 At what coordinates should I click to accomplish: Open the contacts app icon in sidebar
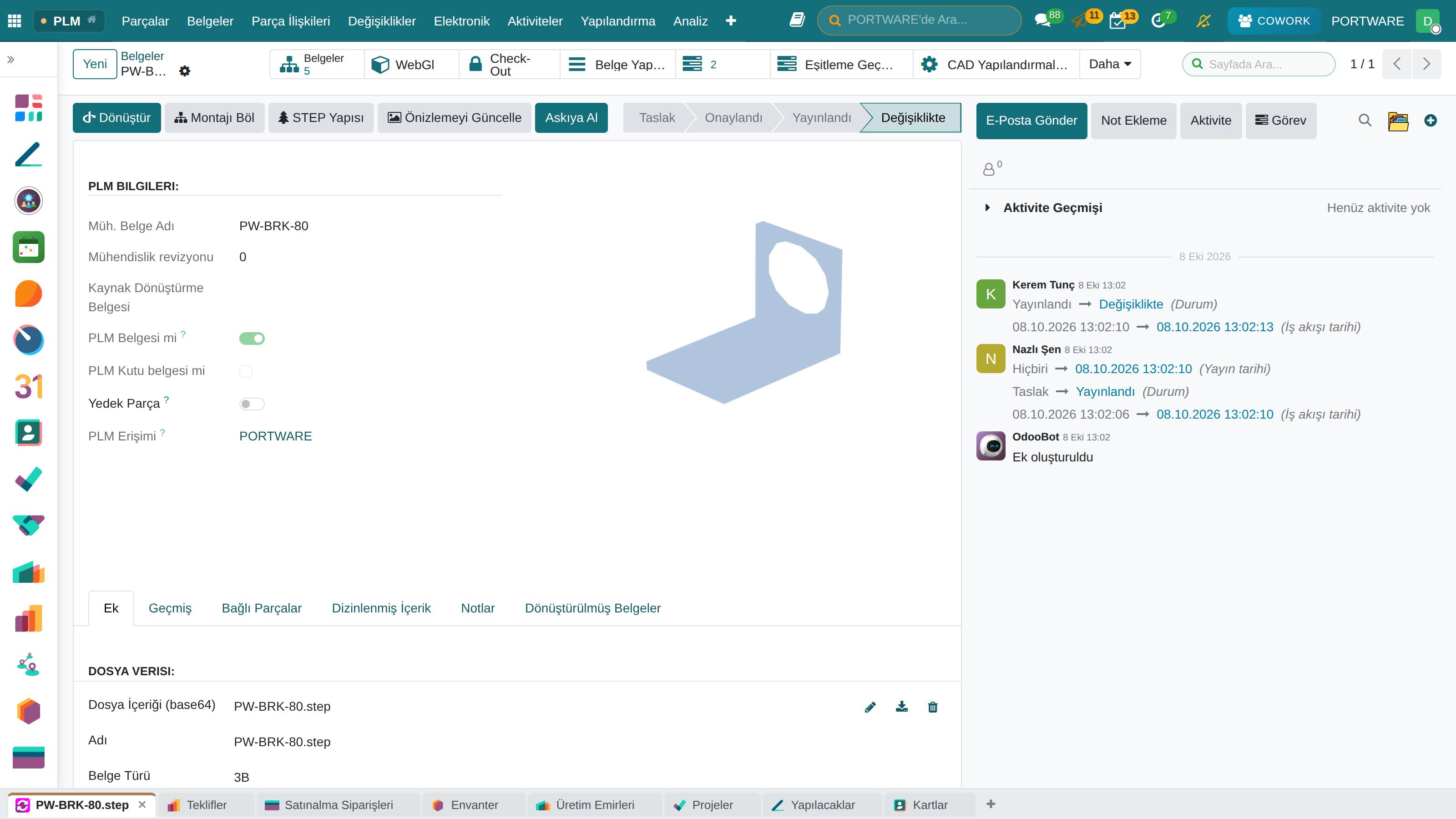pyautogui.click(x=28, y=433)
